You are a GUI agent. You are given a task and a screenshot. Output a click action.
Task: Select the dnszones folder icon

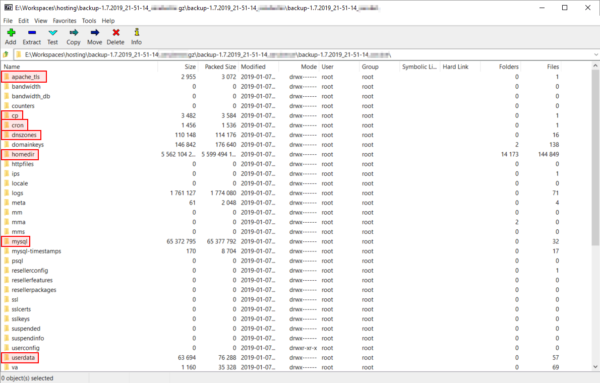point(7,135)
